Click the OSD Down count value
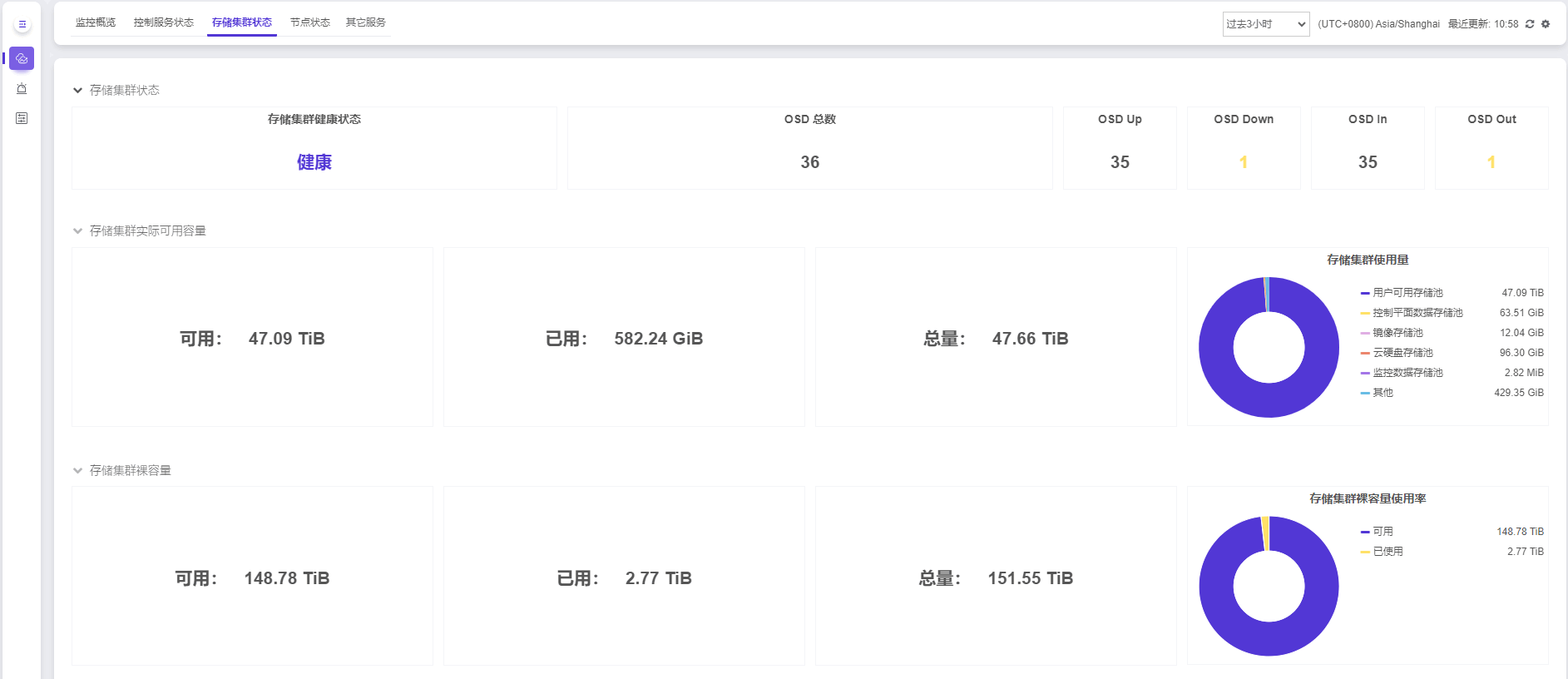 1244,162
